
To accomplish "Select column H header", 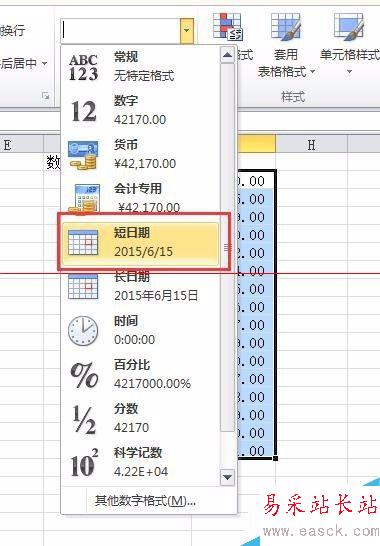I will coord(311,145).
